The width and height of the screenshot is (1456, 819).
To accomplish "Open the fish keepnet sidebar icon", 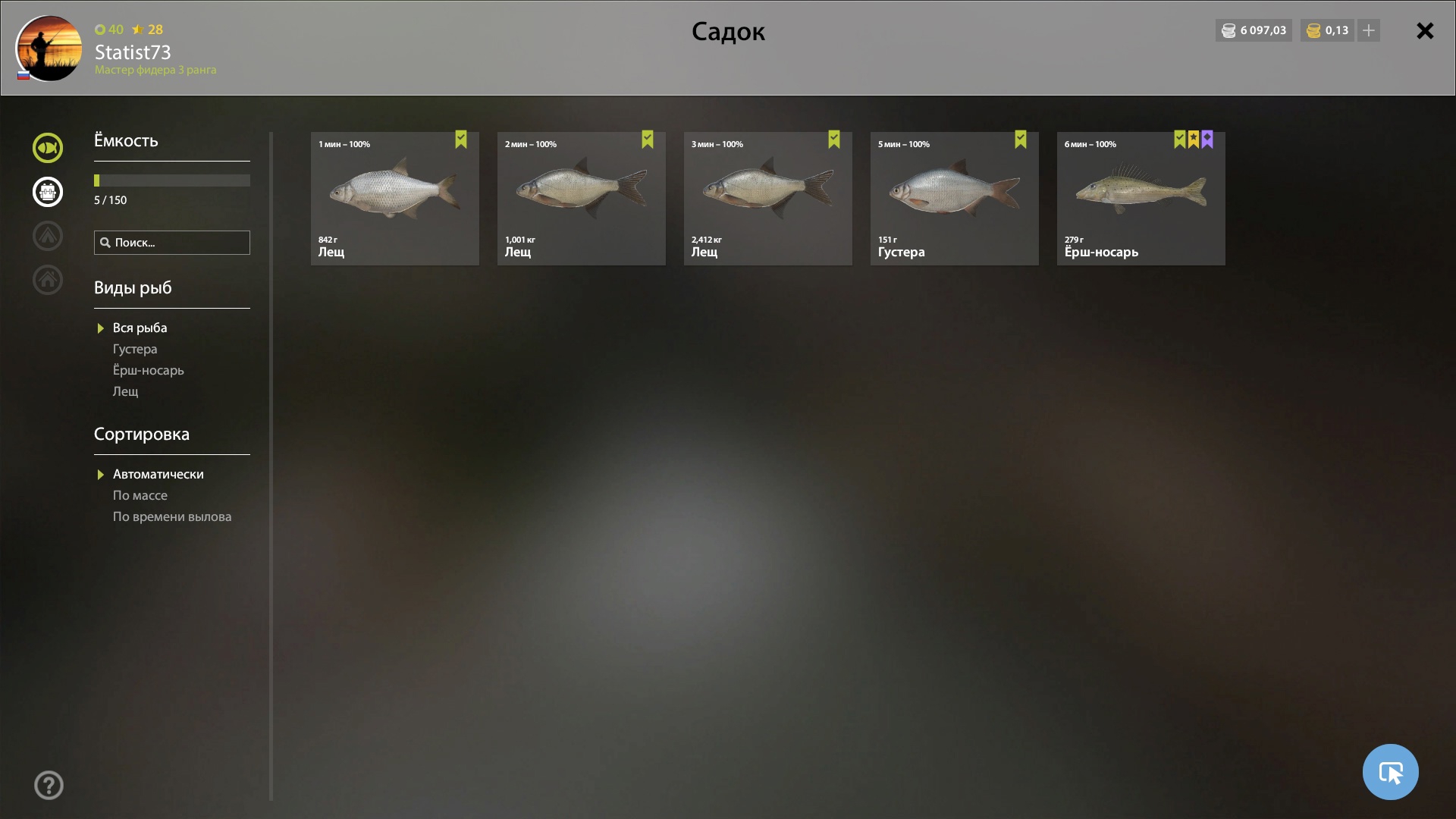I will (x=47, y=148).
